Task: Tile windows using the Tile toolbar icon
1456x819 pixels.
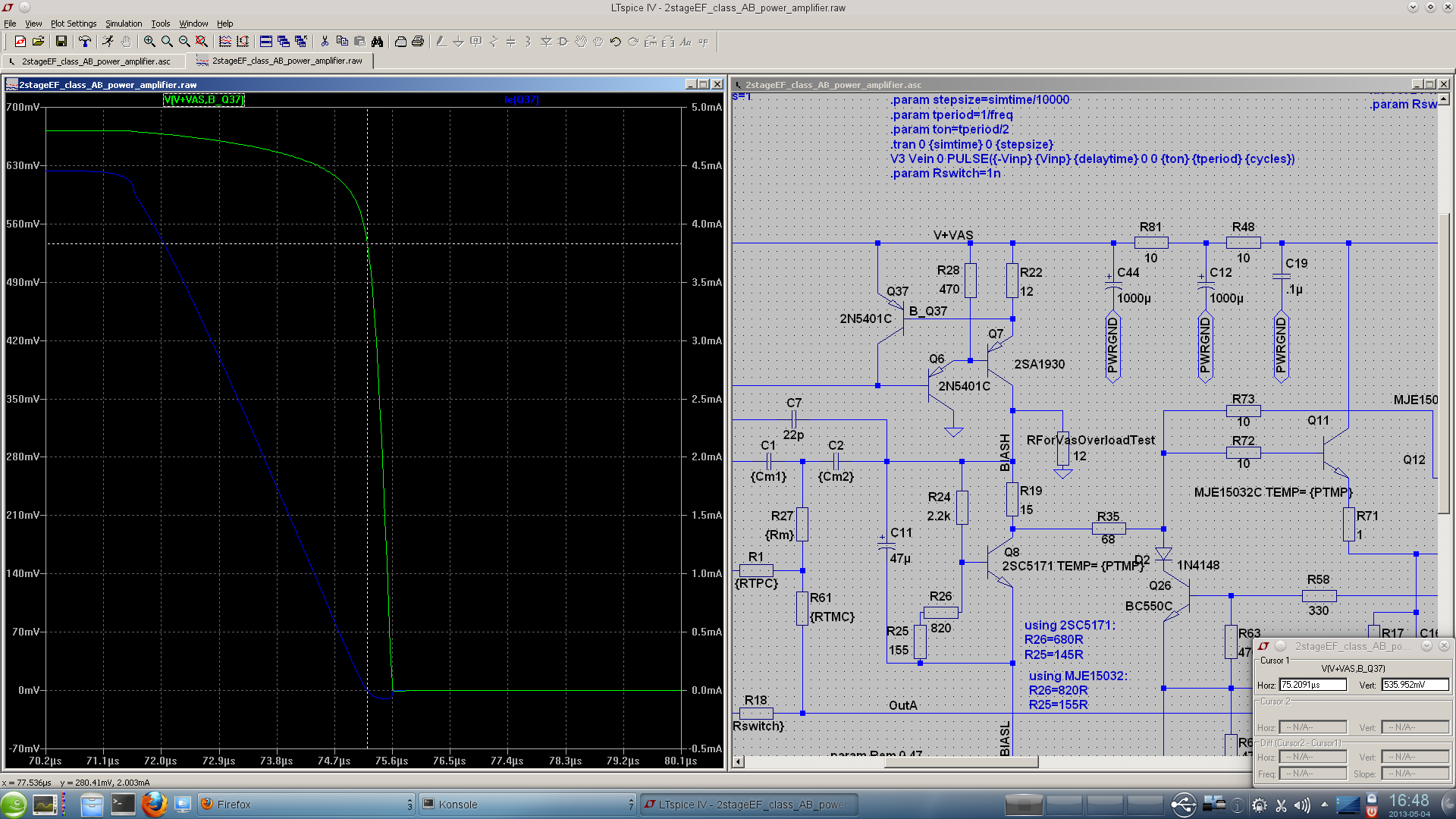Action: [x=266, y=42]
